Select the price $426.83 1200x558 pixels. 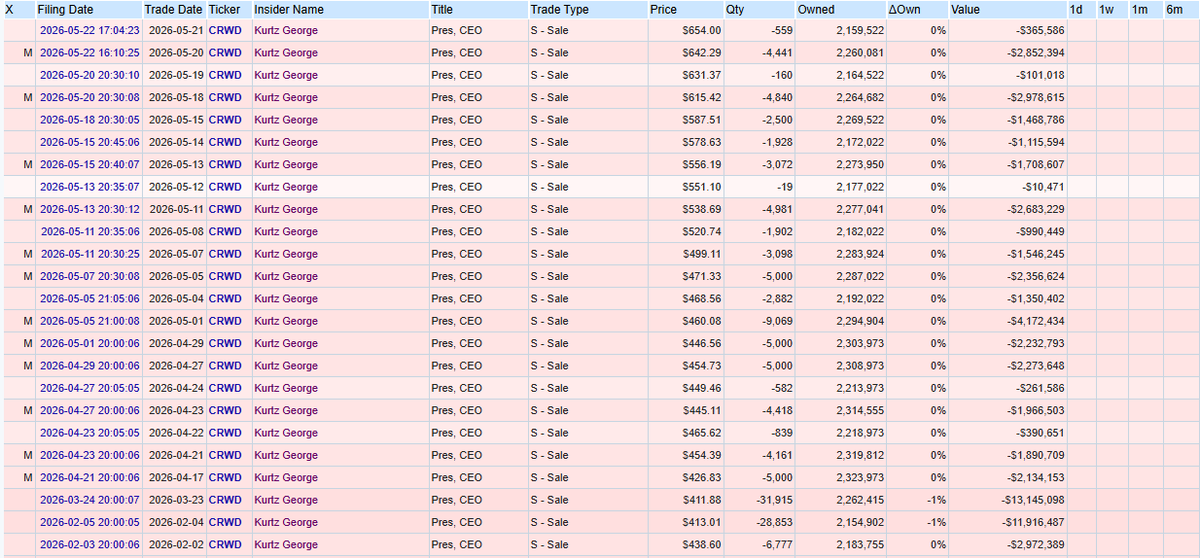[702, 478]
